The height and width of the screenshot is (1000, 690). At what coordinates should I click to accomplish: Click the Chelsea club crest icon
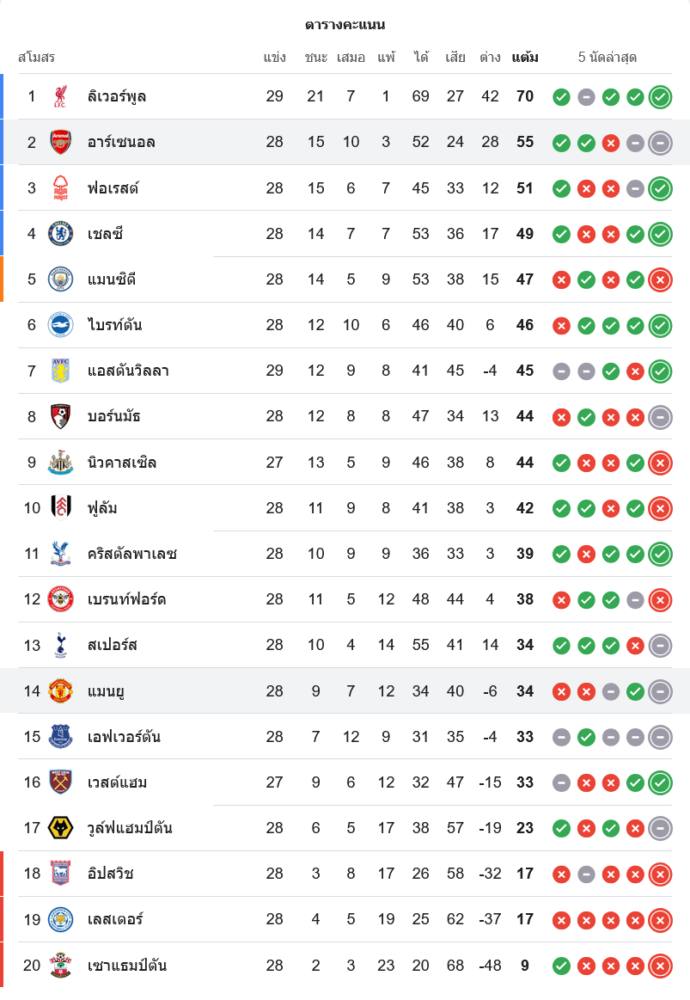(61, 234)
